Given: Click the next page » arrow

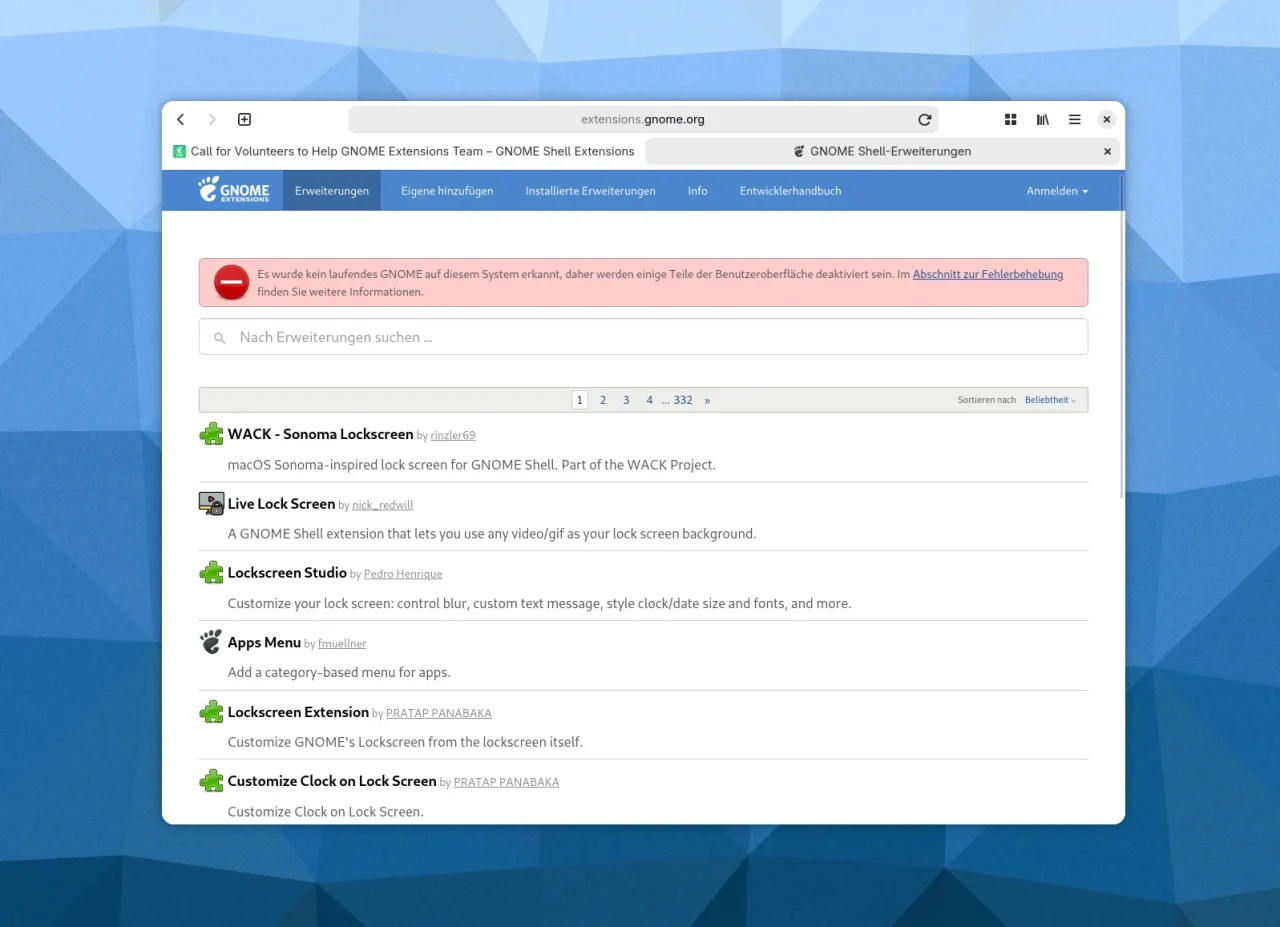Looking at the screenshot, I should tap(707, 400).
